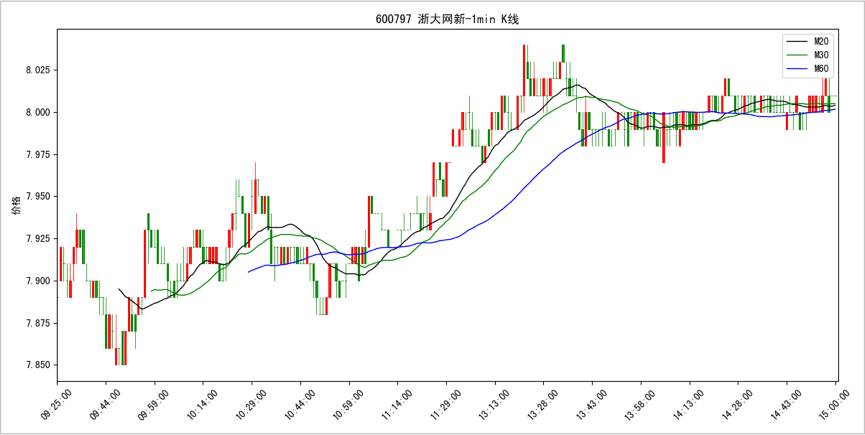Select the M60 legend entry
Viewport: 865px width, 435px height.
[x=806, y=69]
